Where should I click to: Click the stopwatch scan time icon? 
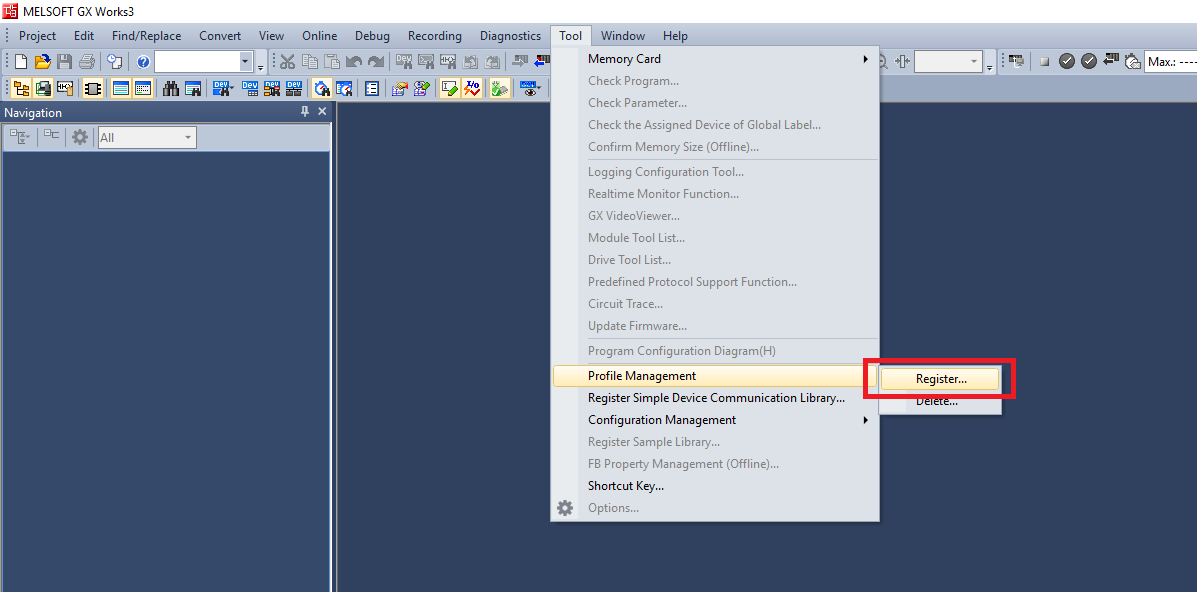tap(1132, 62)
